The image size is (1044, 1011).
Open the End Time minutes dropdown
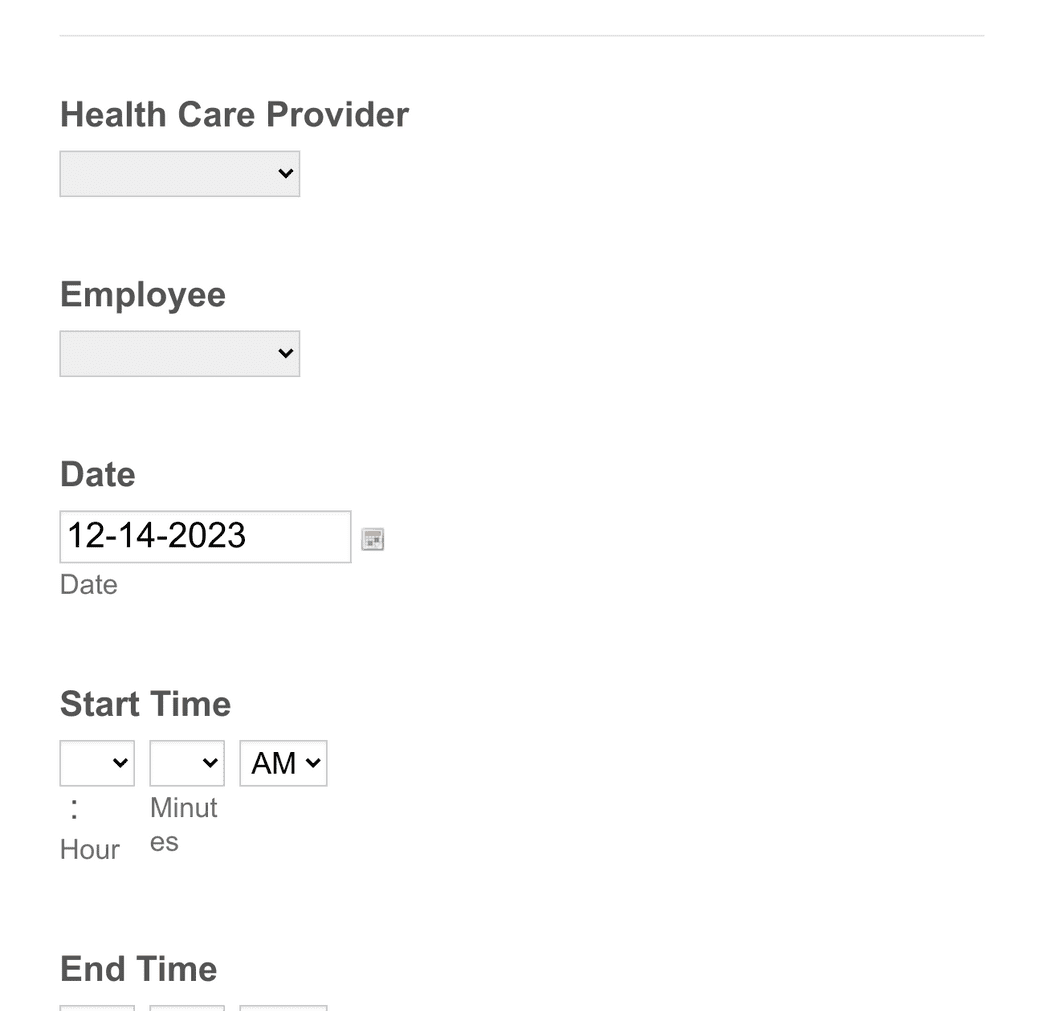(x=186, y=1008)
